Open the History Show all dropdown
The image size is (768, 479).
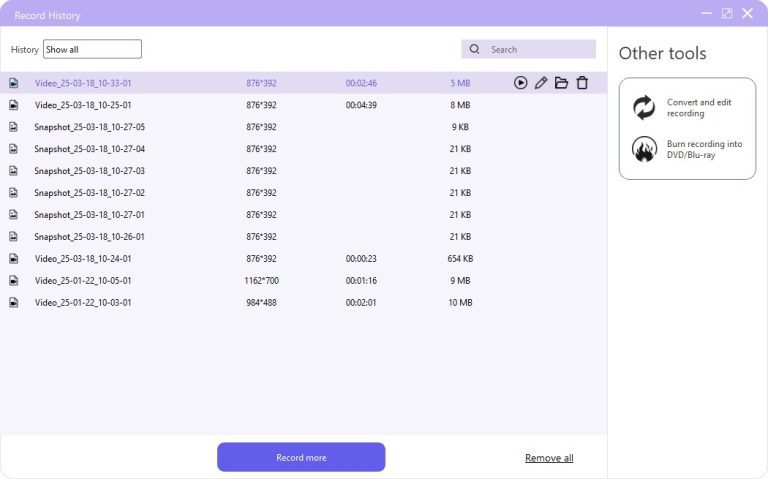coord(92,49)
